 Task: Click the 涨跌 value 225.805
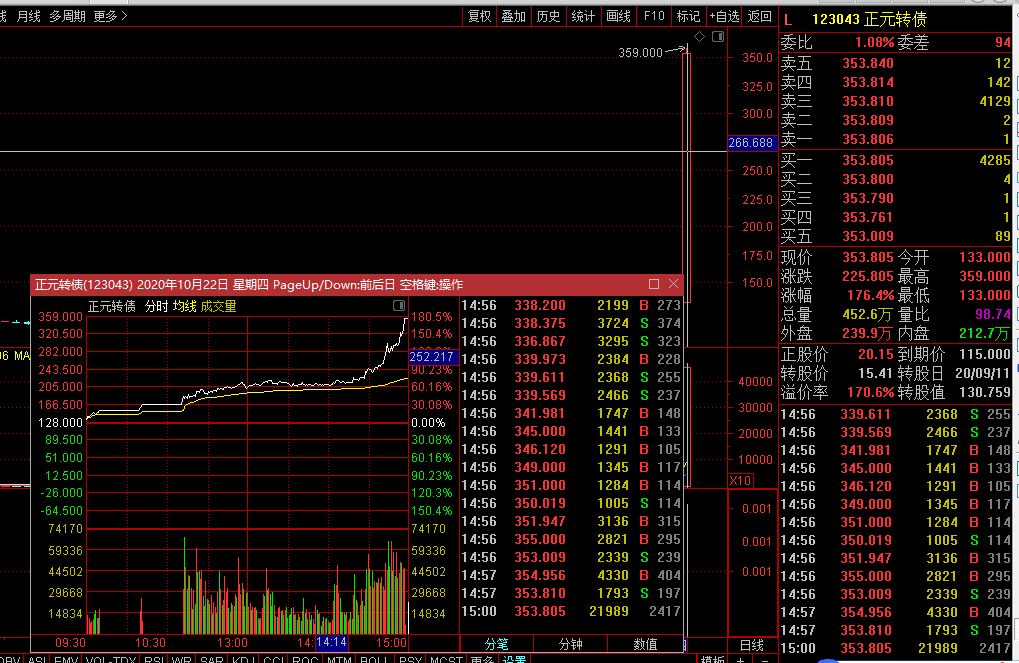tap(868, 276)
